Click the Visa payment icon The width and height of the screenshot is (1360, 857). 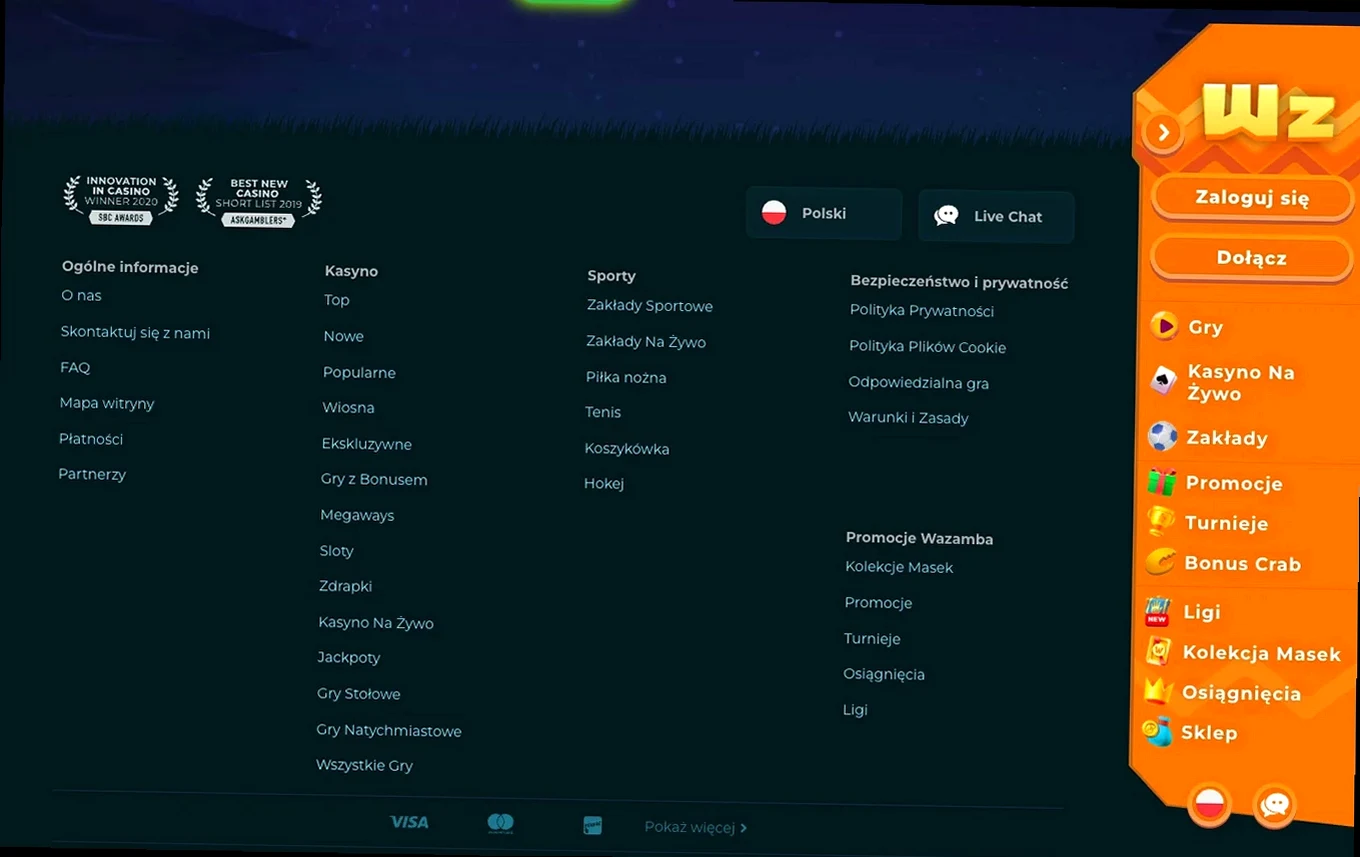coord(409,822)
